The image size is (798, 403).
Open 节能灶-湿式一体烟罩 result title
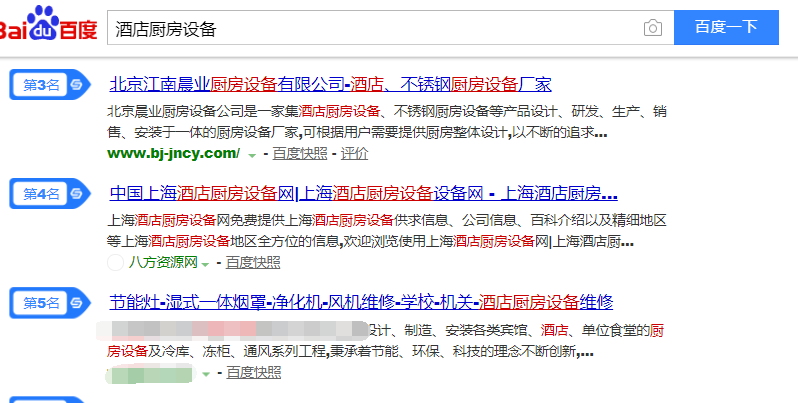tap(361, 302)
